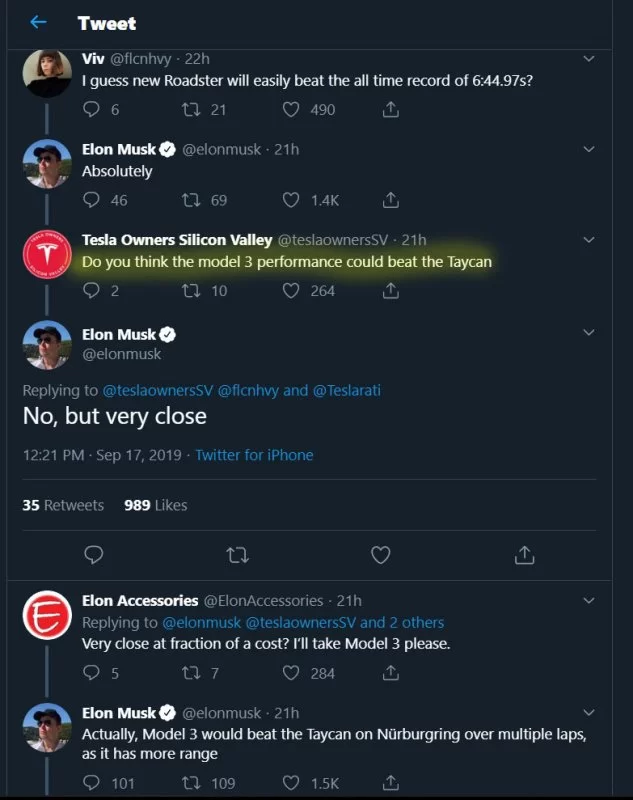View the 989 Likes list
This screenshot has height=800, width=633.
[x=155, y=505]
